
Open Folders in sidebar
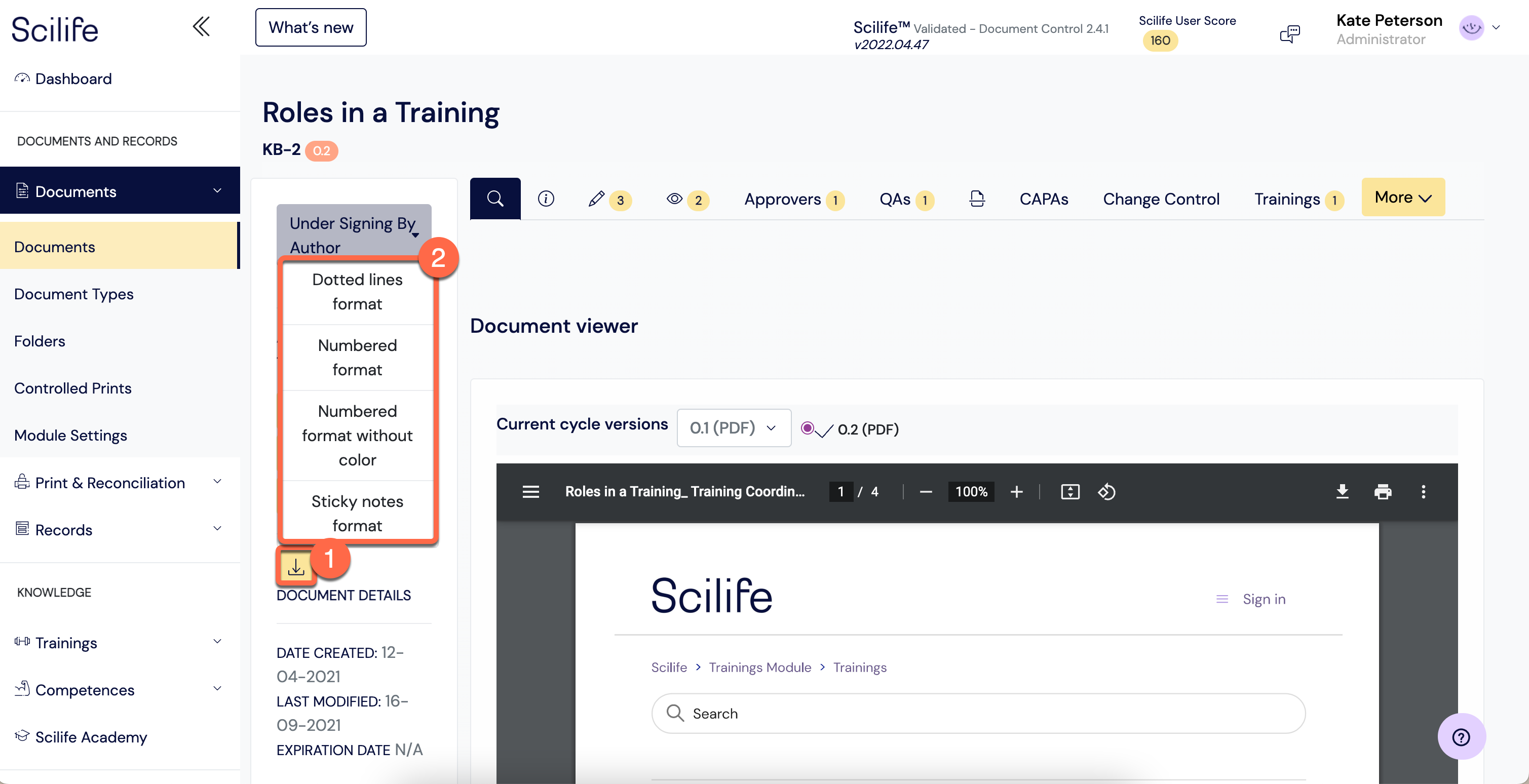pyautogui.click(x=40, y=341)
